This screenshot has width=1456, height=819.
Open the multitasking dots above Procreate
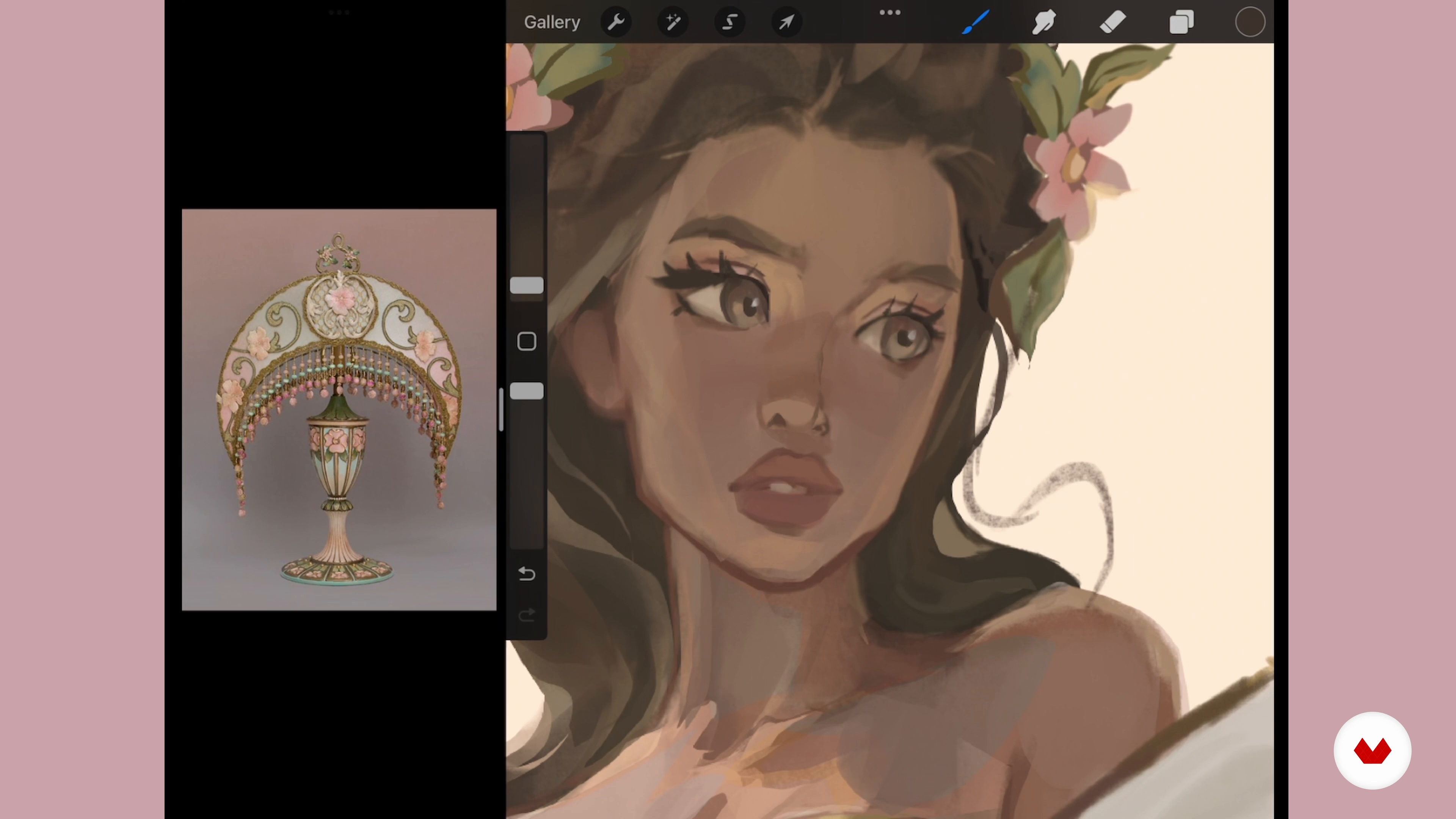890,13
